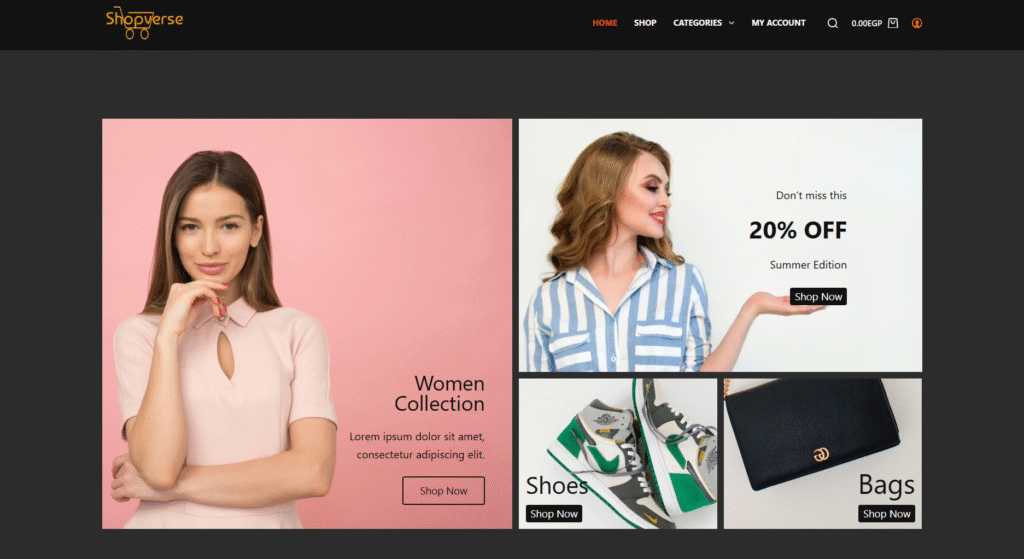Click the 0.00EGP cart total

click(x=867, y=24)
